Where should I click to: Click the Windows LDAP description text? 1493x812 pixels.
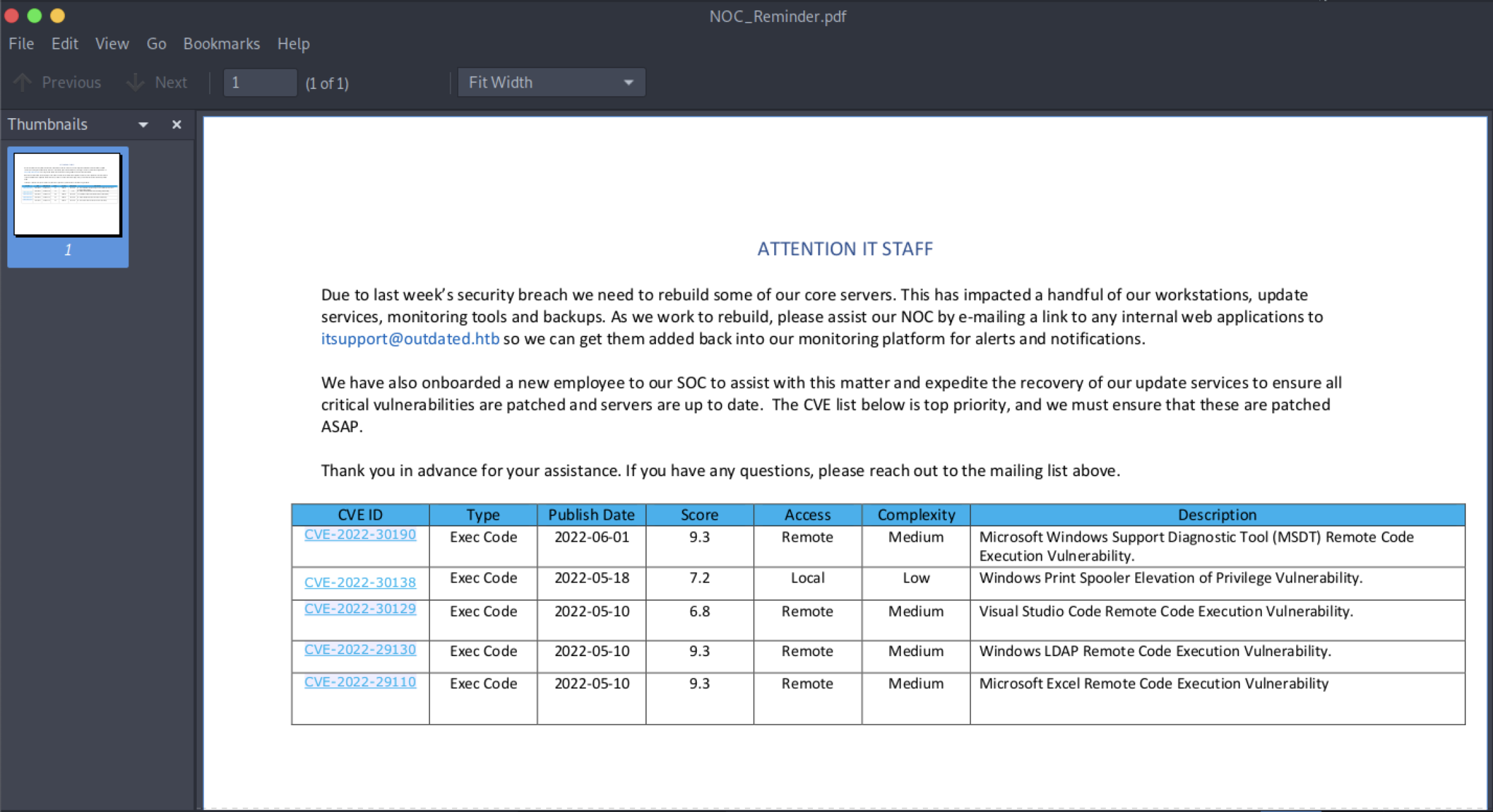click(x=1155, y=652)
